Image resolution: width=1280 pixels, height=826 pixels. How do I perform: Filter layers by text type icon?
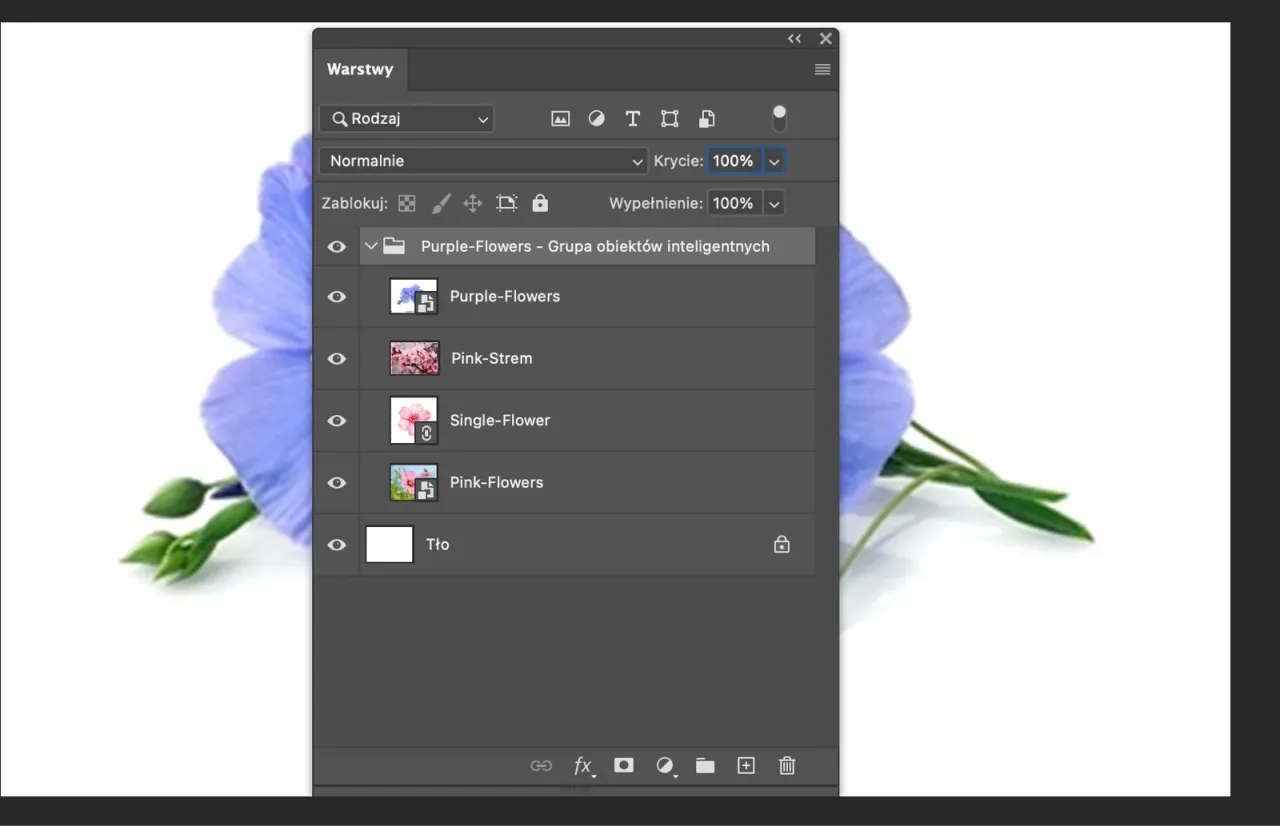tap(632, 119)
